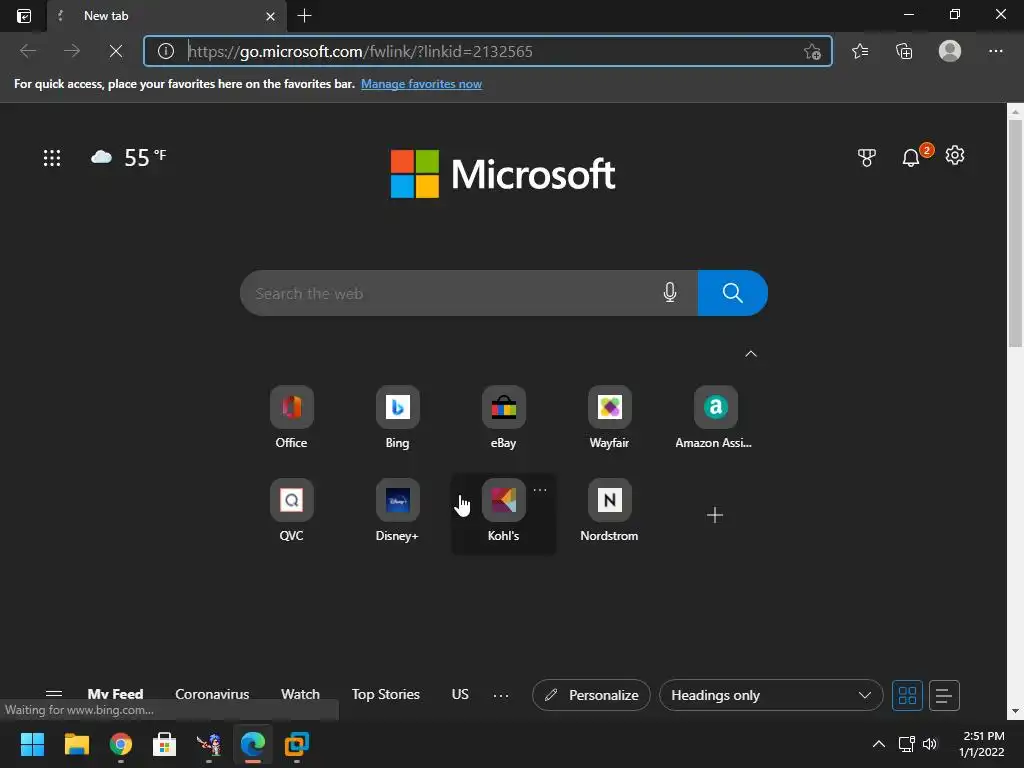
Task: Open Microsoft Store from taskbar
Action: tap(165, 744)
